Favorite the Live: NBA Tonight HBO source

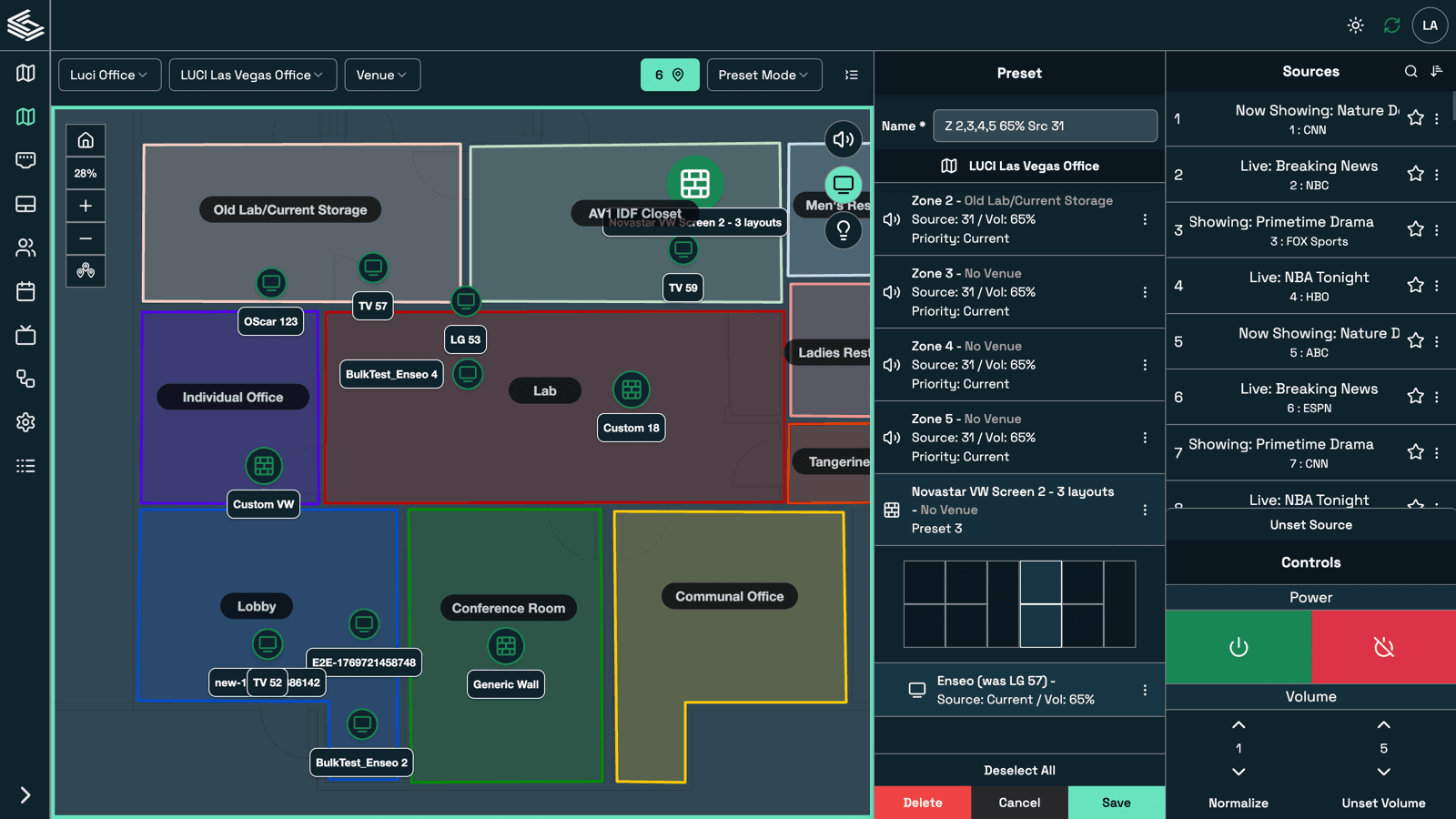tap(1415, 286)
